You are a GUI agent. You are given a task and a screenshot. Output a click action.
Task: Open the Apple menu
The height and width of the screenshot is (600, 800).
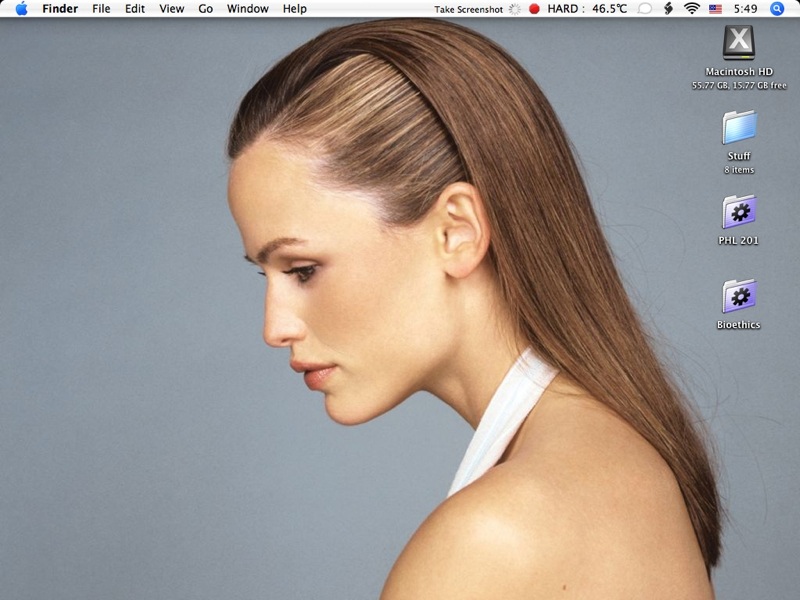[21, 9]
